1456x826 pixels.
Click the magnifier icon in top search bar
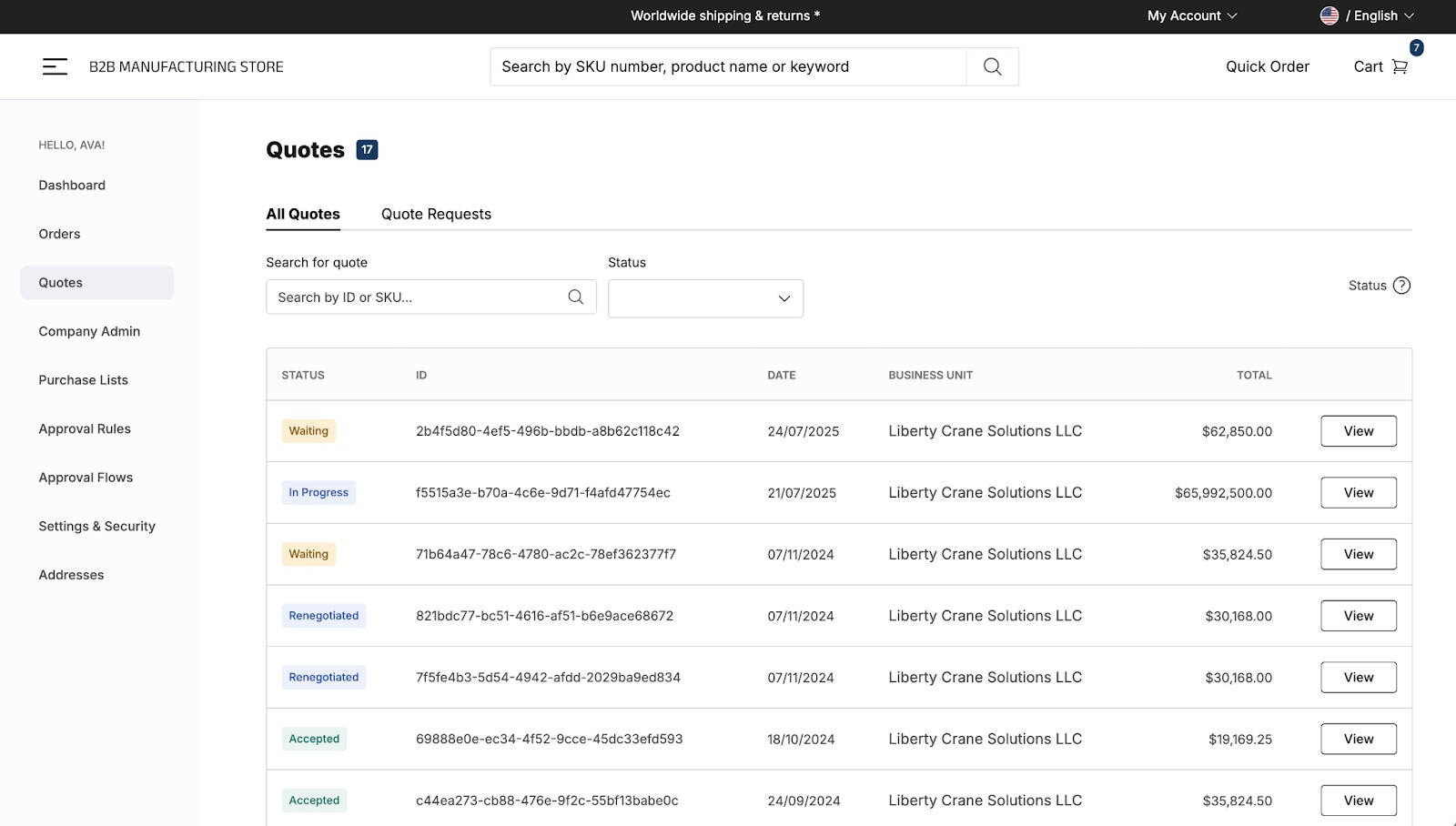click(992, 66)
